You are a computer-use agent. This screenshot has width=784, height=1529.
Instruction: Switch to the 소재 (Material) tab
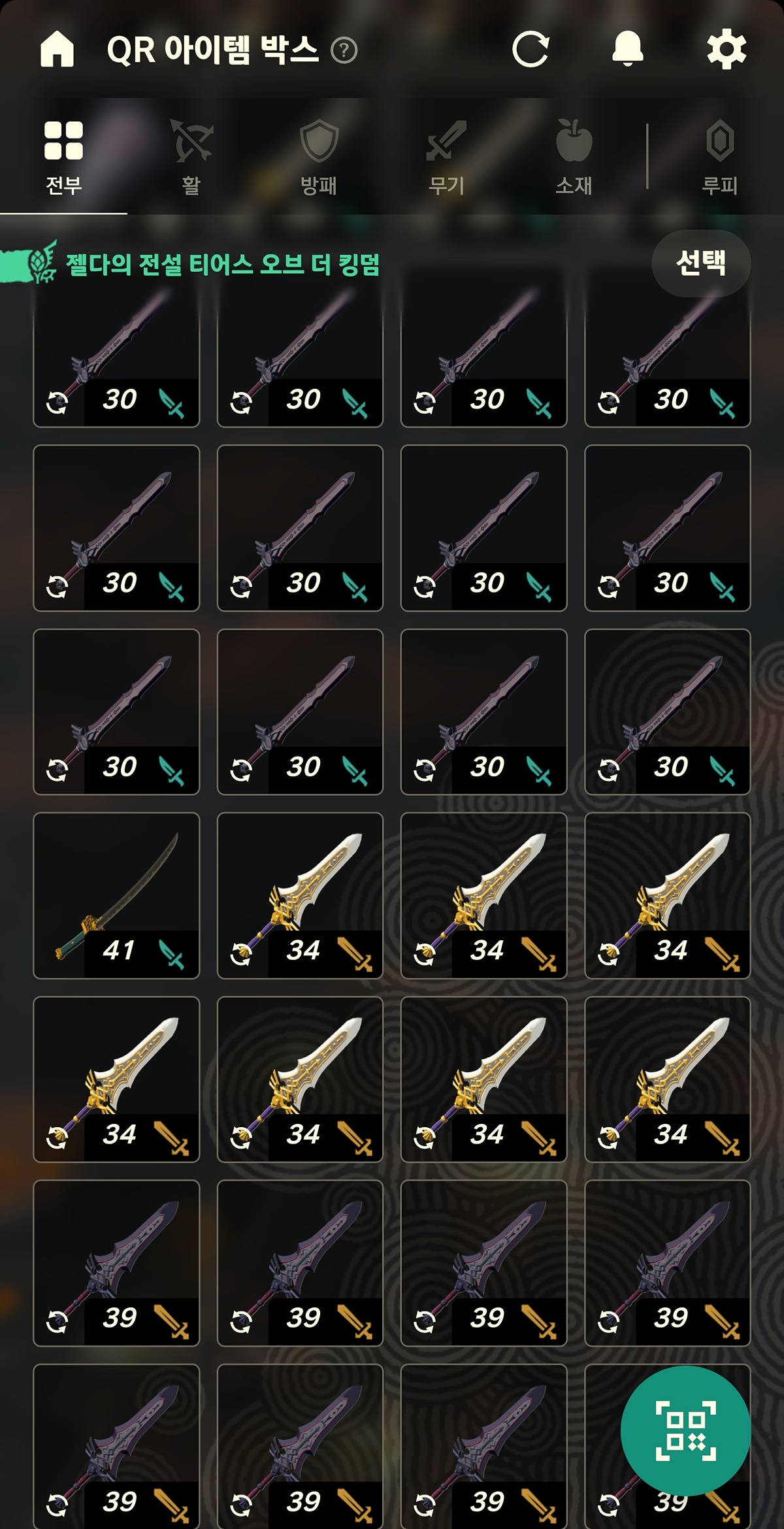574,157
